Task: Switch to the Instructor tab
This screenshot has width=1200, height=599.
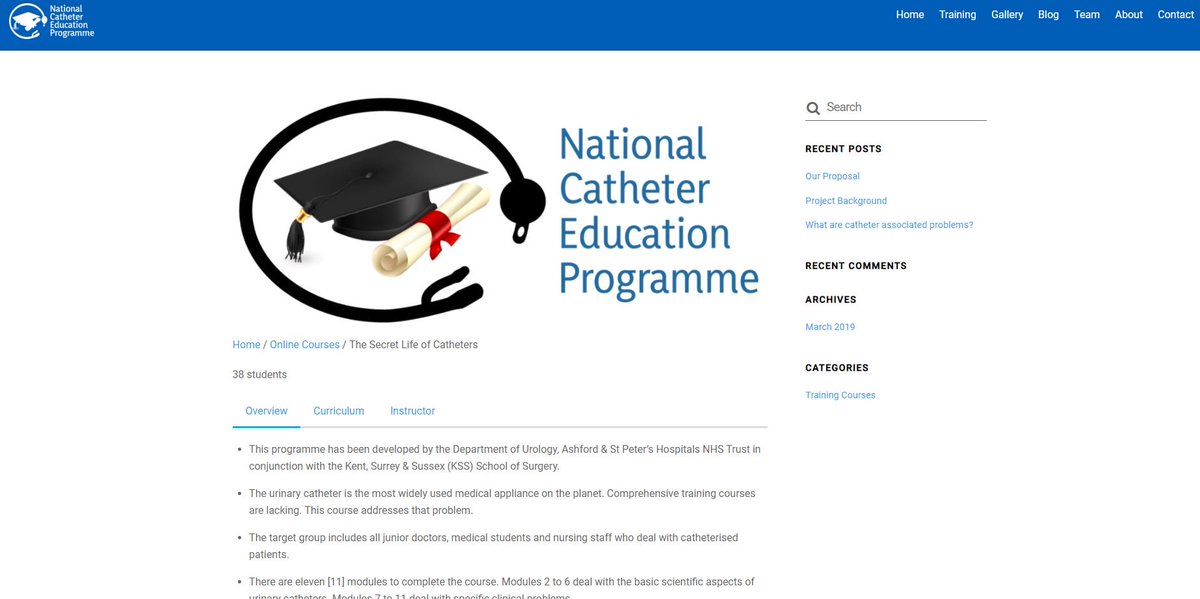Action: point(413,411)
